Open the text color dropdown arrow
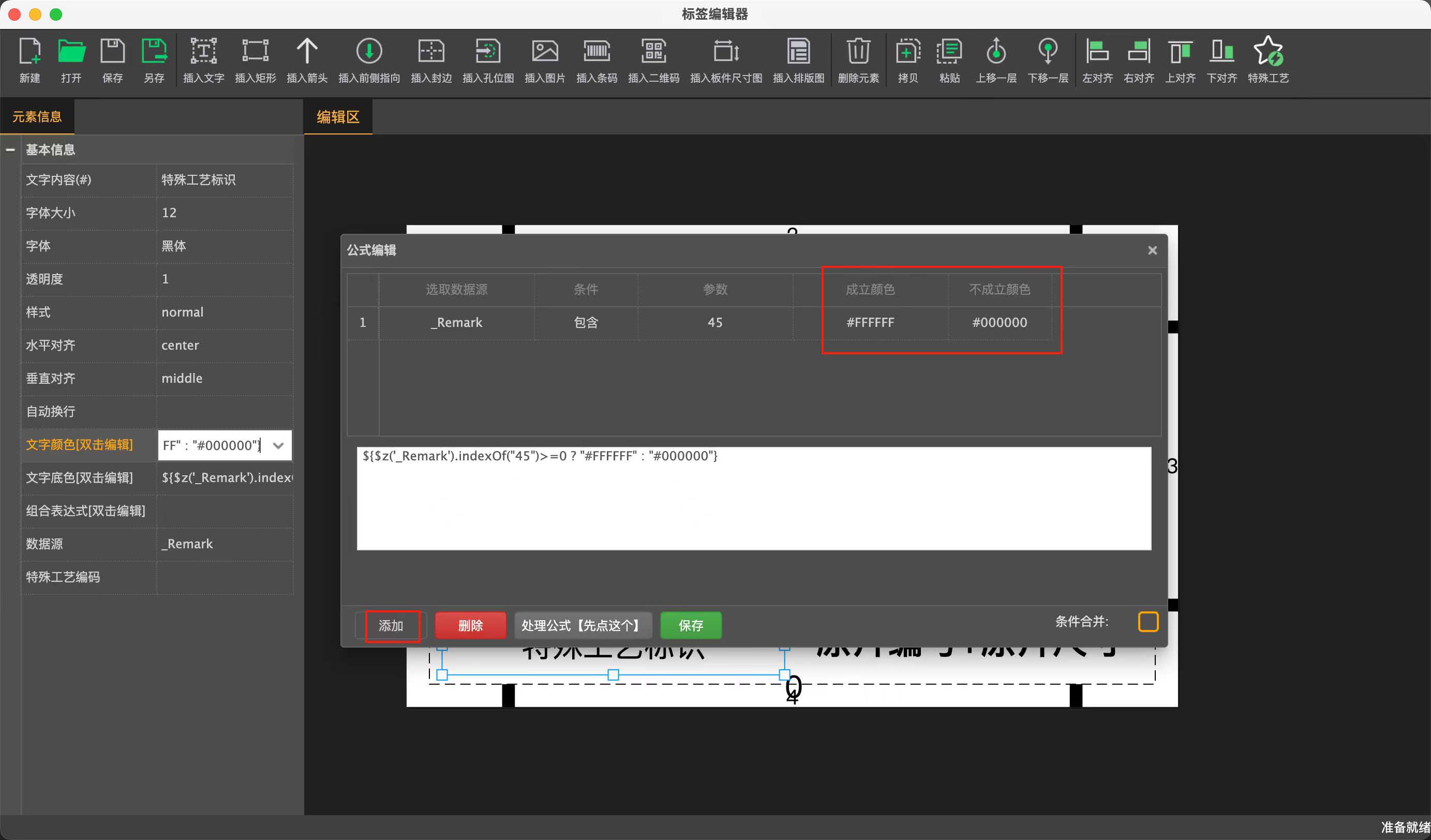 point(278,445)
